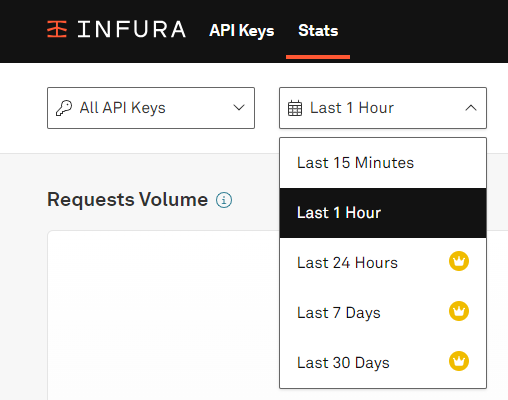The width and height of the screenshot is (508, 400).
Task: Select the Last 24 Hours option
Action: pyautogui.click(x=383, y=263)
